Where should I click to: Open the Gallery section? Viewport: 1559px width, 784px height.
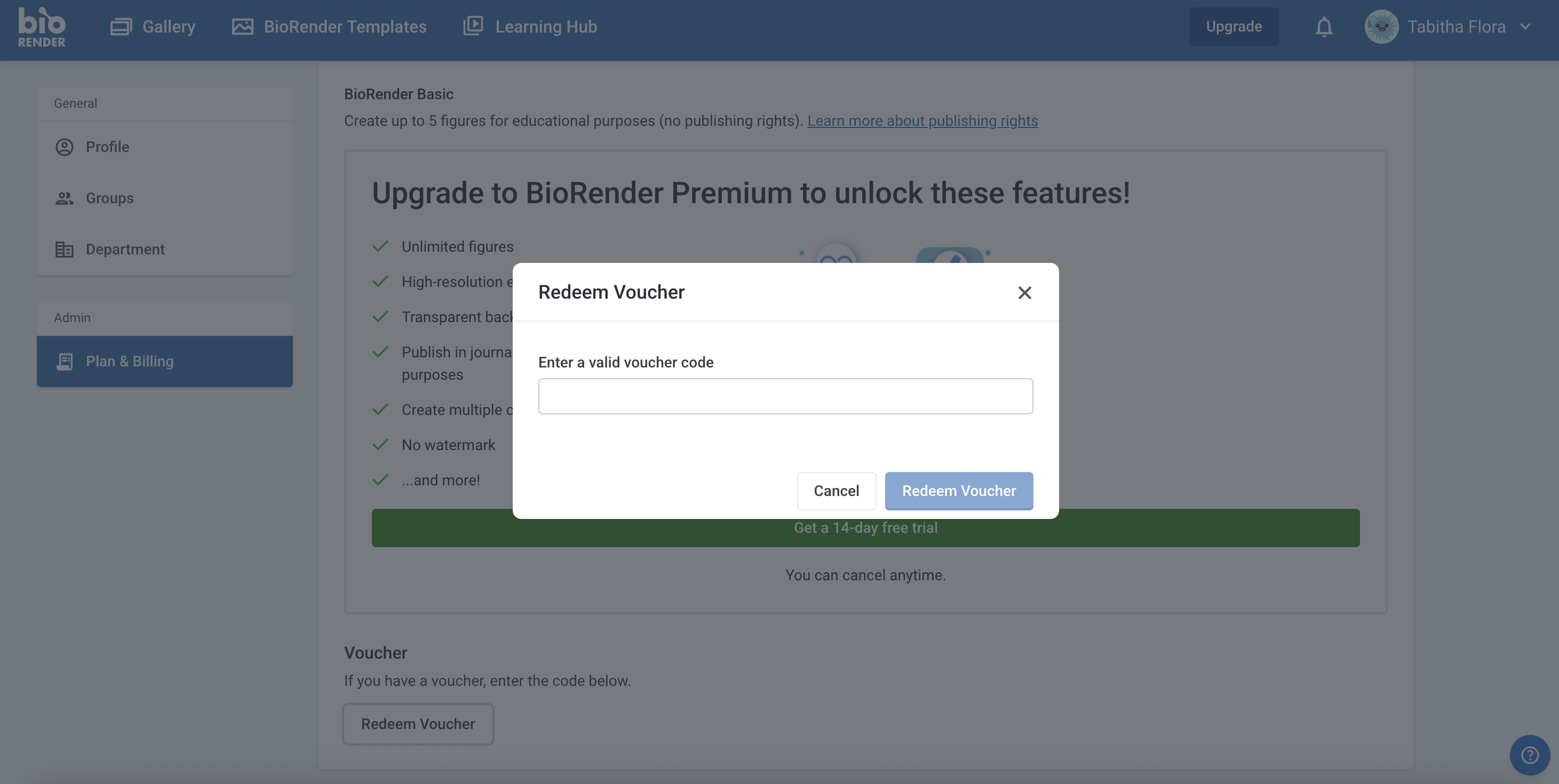pos(153,27)
